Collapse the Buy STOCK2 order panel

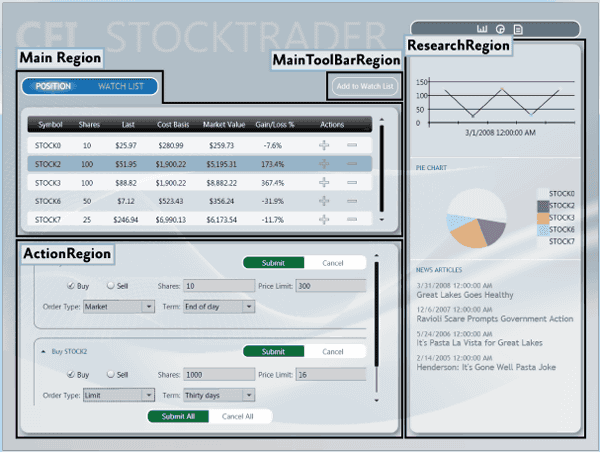pos(43,351)
